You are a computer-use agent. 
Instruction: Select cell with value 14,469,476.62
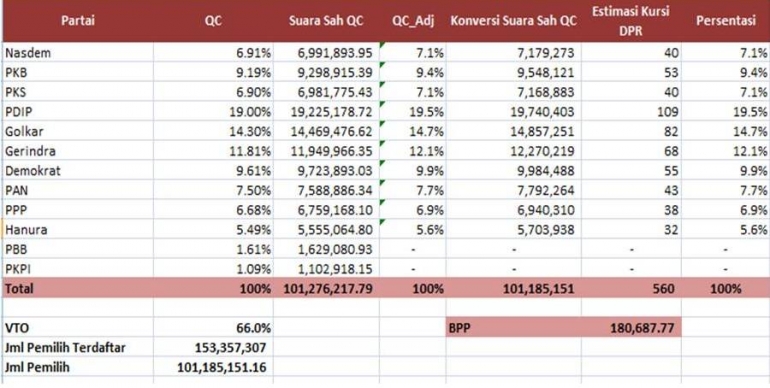pos(326,131)
